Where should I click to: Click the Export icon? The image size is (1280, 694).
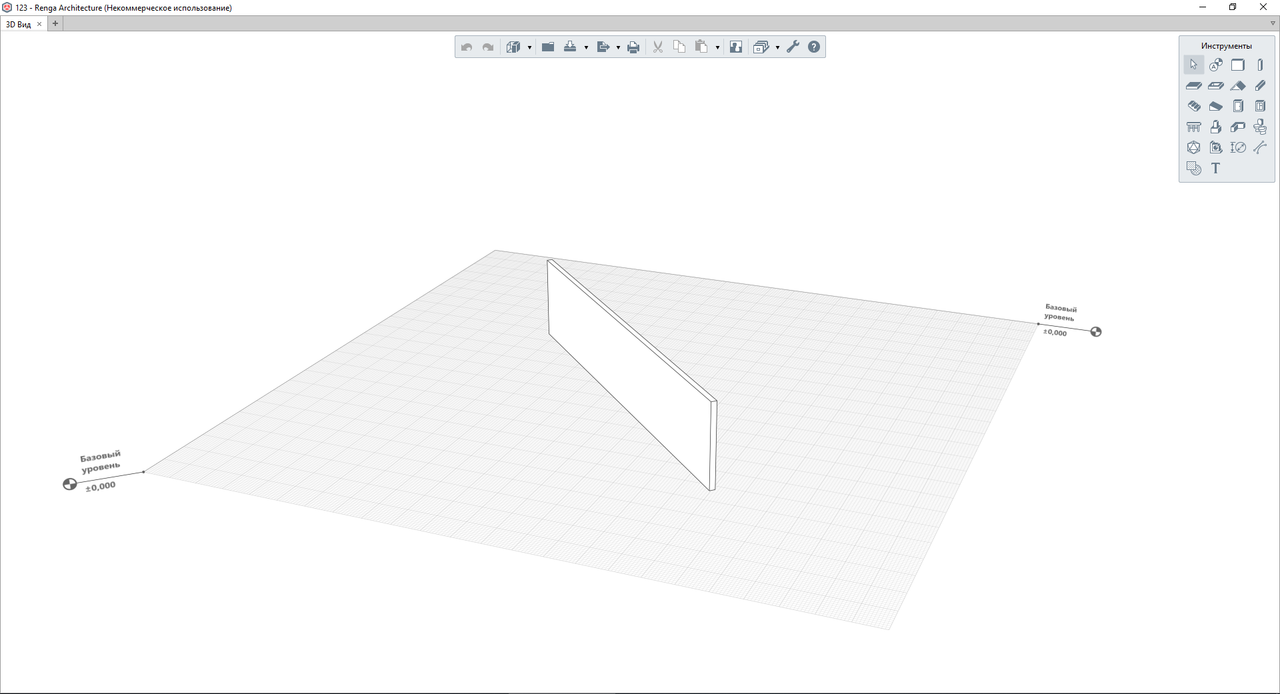pos(603,47)
